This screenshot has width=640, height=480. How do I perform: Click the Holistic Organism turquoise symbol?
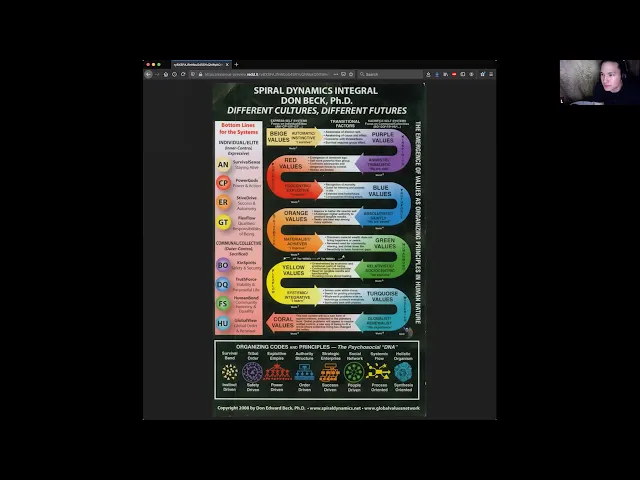tap(403, 372)
